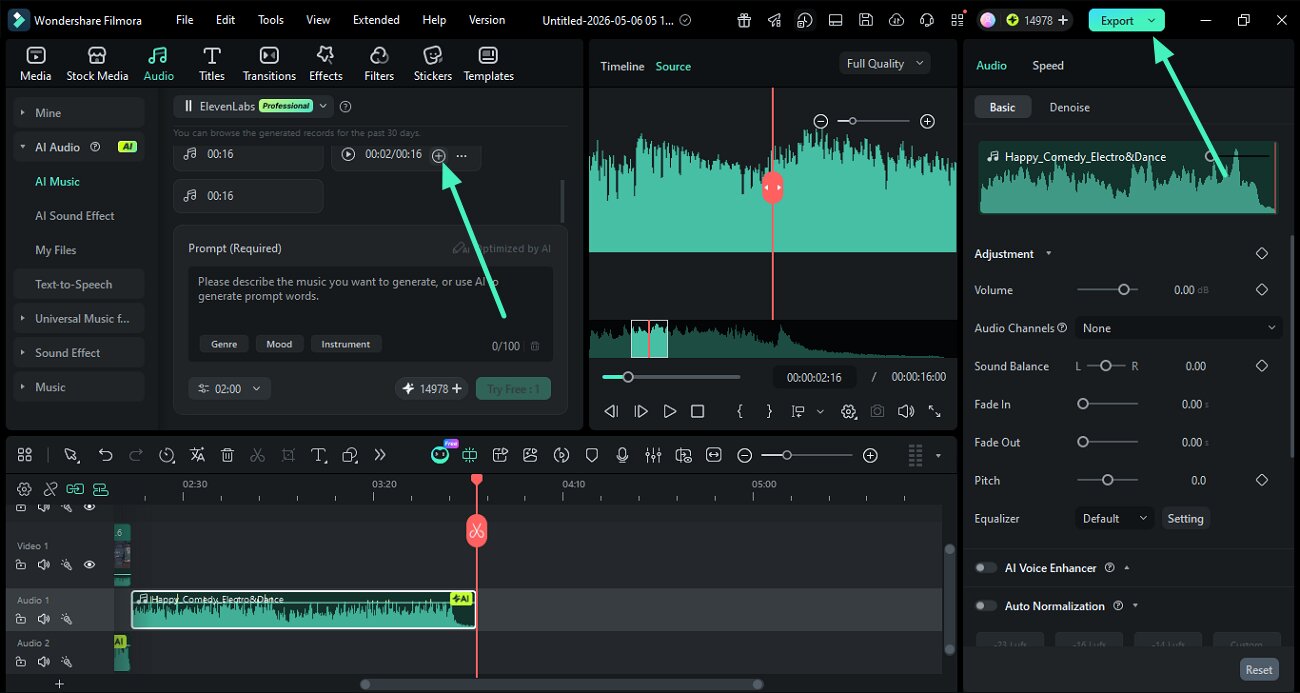
Task: Open the Full Quality dropdown
Action: pyautogui.click(x=885, y=63)
